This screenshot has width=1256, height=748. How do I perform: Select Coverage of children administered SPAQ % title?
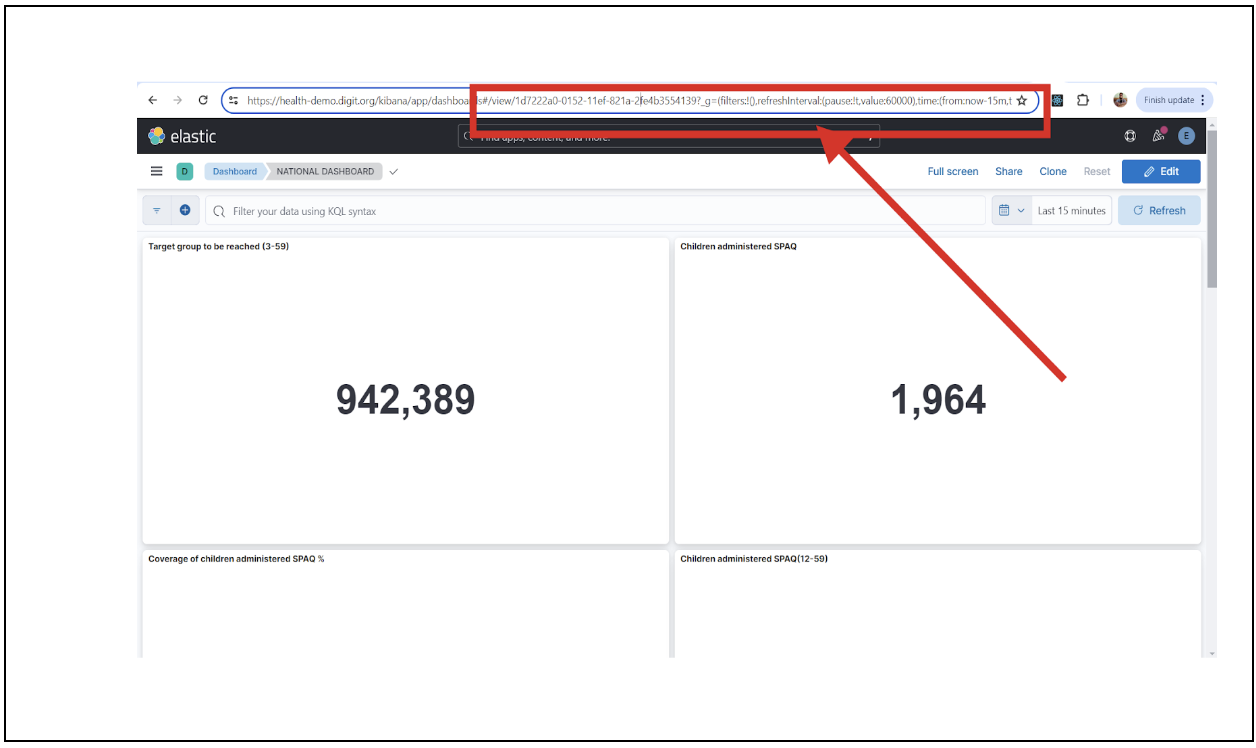[236, 558]
